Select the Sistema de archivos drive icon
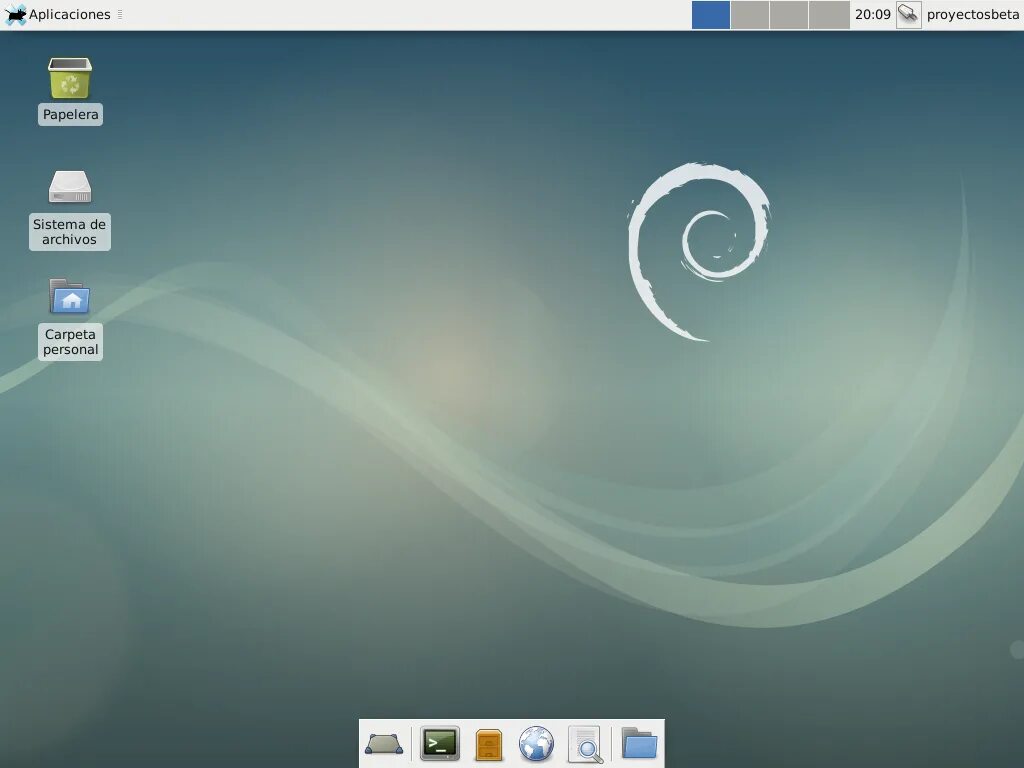The height and width of the screenshot is (768, 1024). tap(70, 187)
